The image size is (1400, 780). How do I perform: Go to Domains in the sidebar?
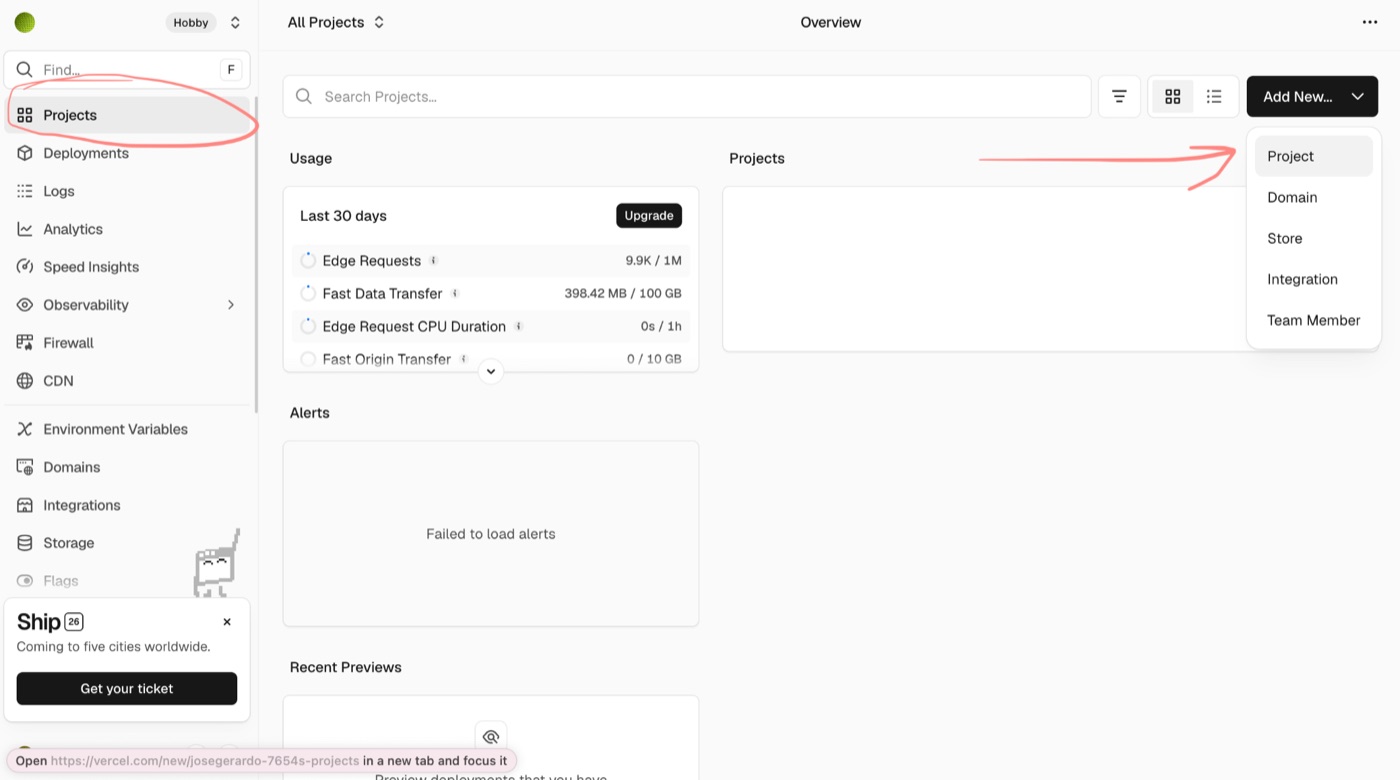(128, 467)
